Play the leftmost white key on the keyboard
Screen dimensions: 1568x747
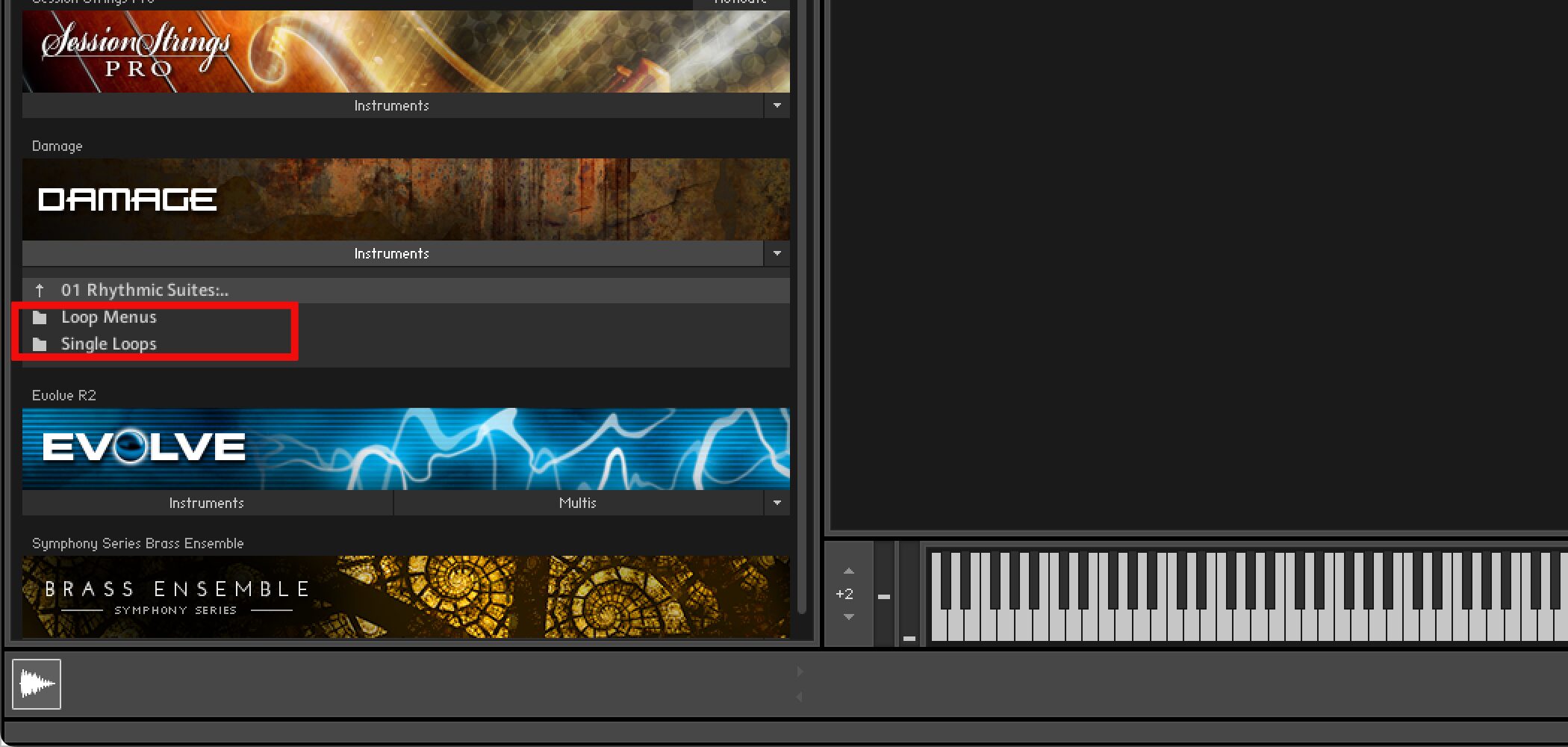(x=938, y=626)
